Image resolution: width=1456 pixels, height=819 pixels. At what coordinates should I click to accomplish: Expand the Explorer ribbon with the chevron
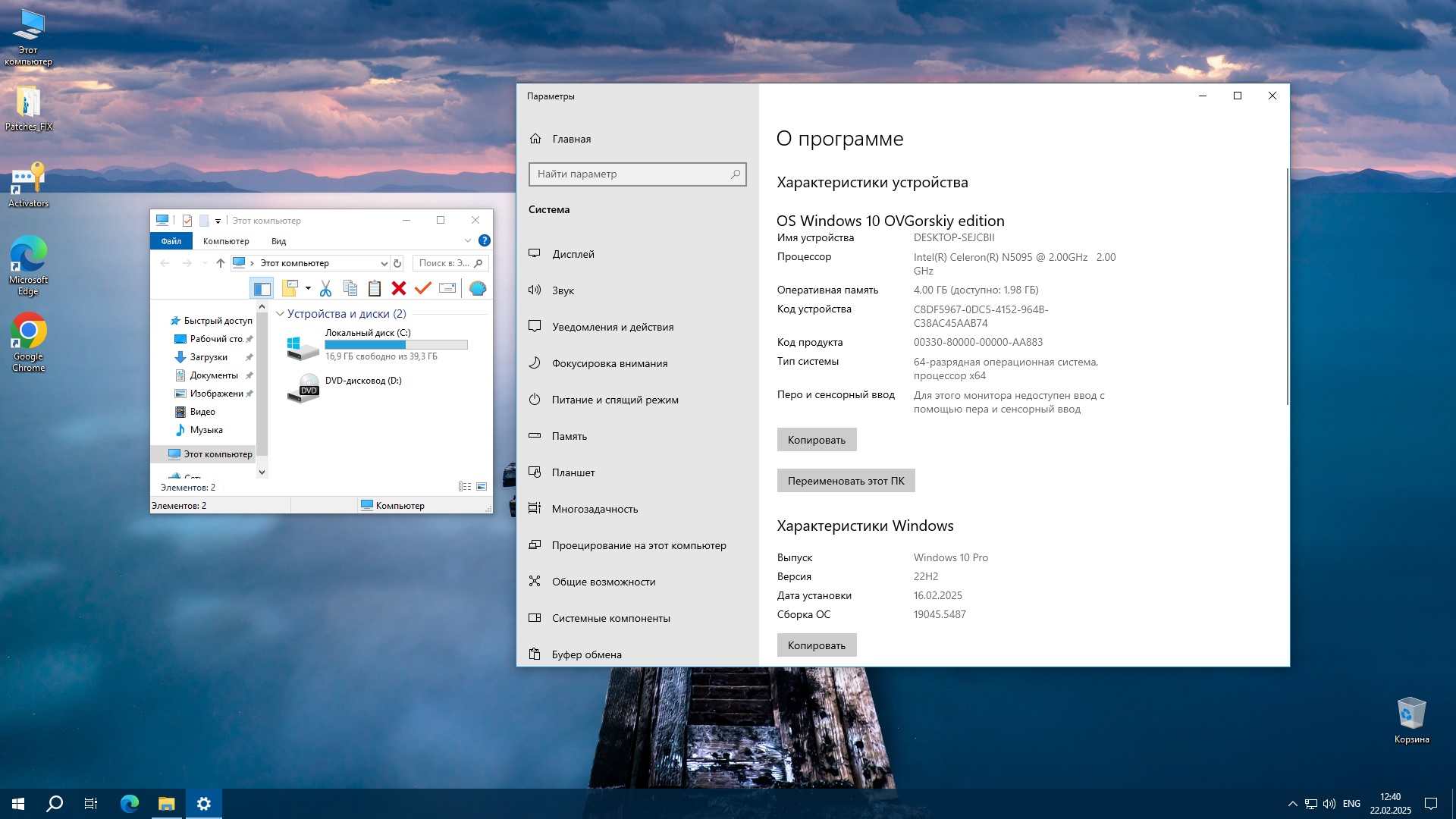468,240
